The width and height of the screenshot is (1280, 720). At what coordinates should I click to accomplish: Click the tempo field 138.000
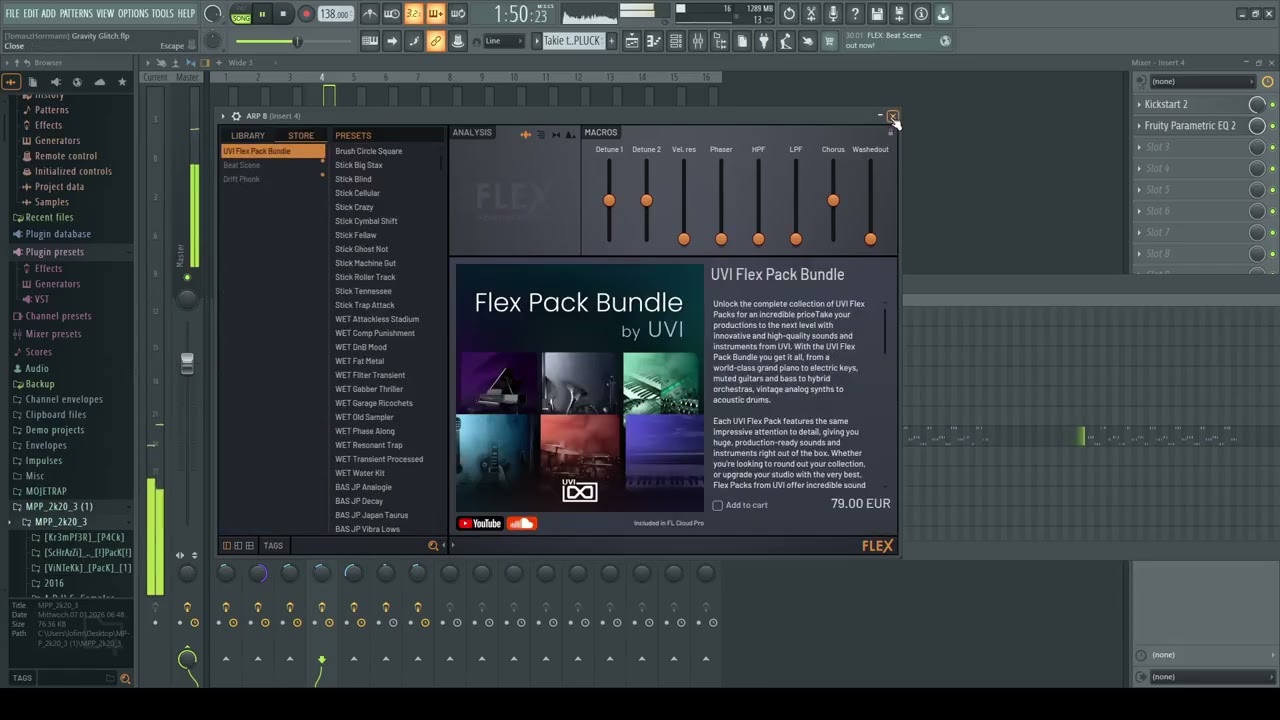point(334,14)
